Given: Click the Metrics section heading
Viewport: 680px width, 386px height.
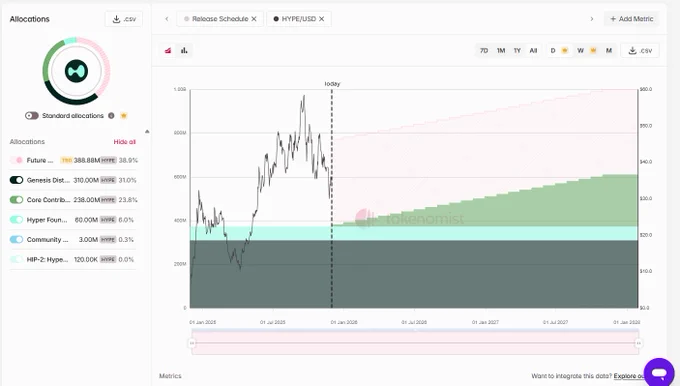Looking at the screenshot, I should pyautogui.click(x=170, y=376).
